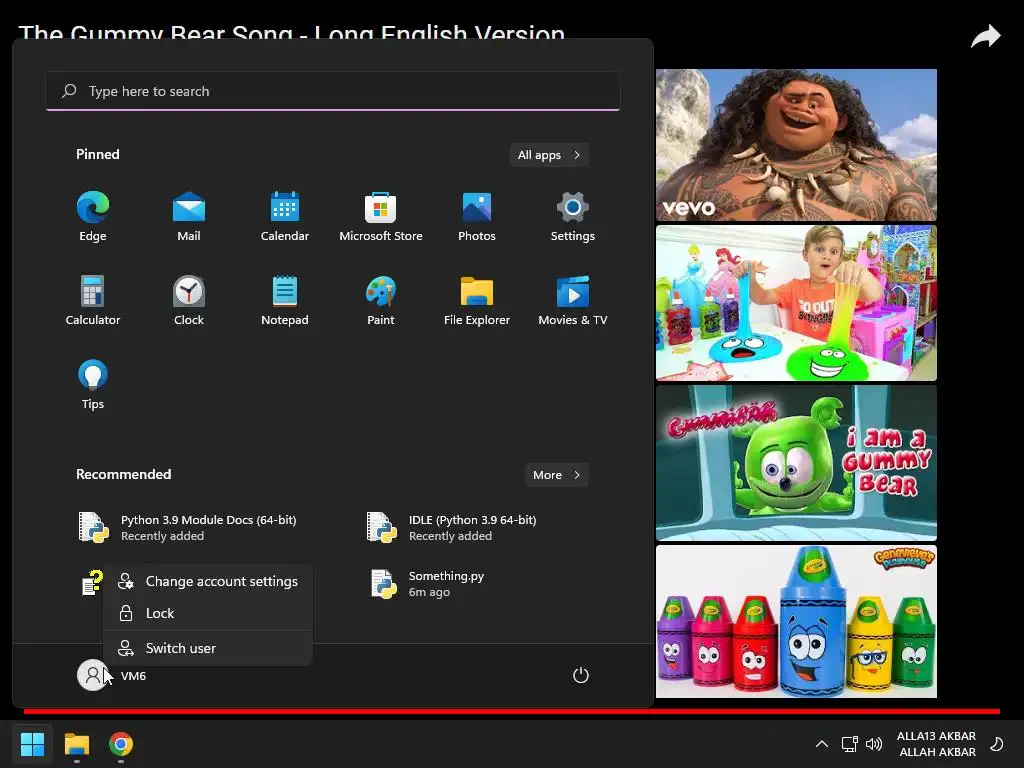The height and width of the screenshot is (768, 1024).
Task: Click the VM6 user account avatar
Action: pos(92,675)
